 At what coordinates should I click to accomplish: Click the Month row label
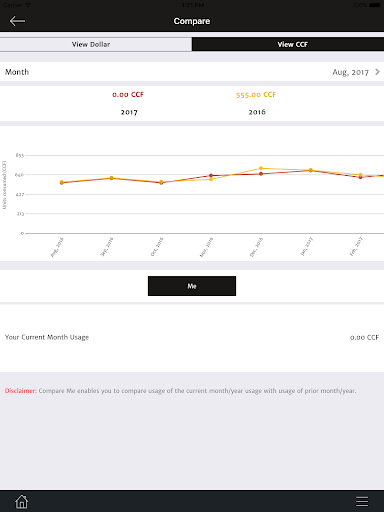17,72
